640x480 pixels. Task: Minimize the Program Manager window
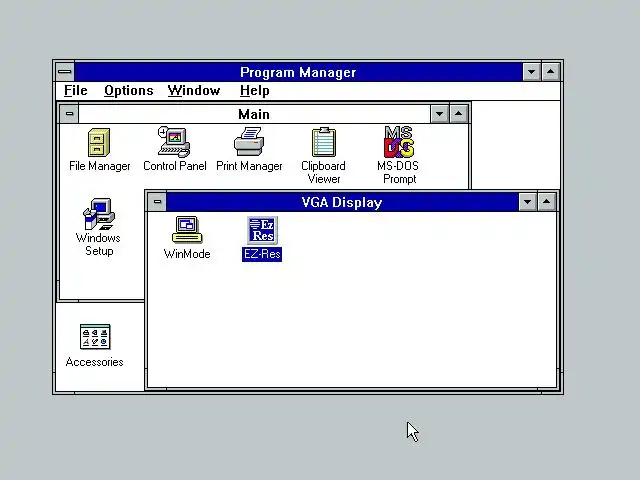[x=531, y=72]
